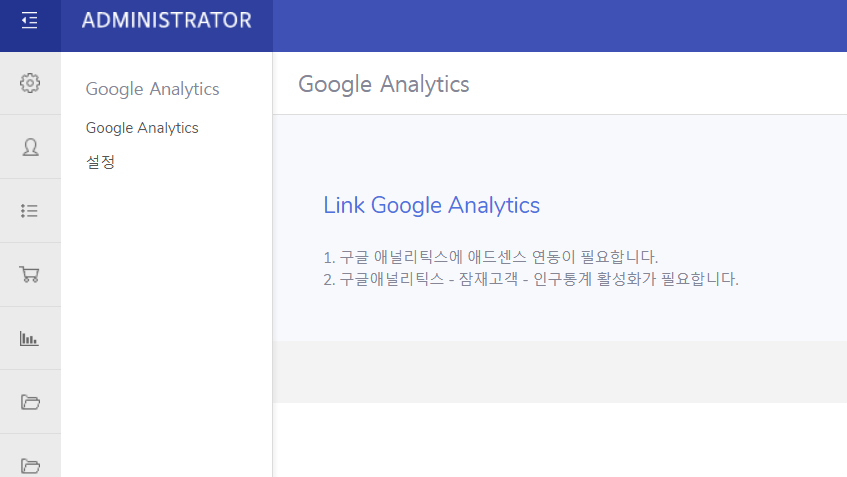Click the gray Google Analytics submenu heading
Image resolution: width=847 pixels, height=477 pixels.
coord(152,89)
